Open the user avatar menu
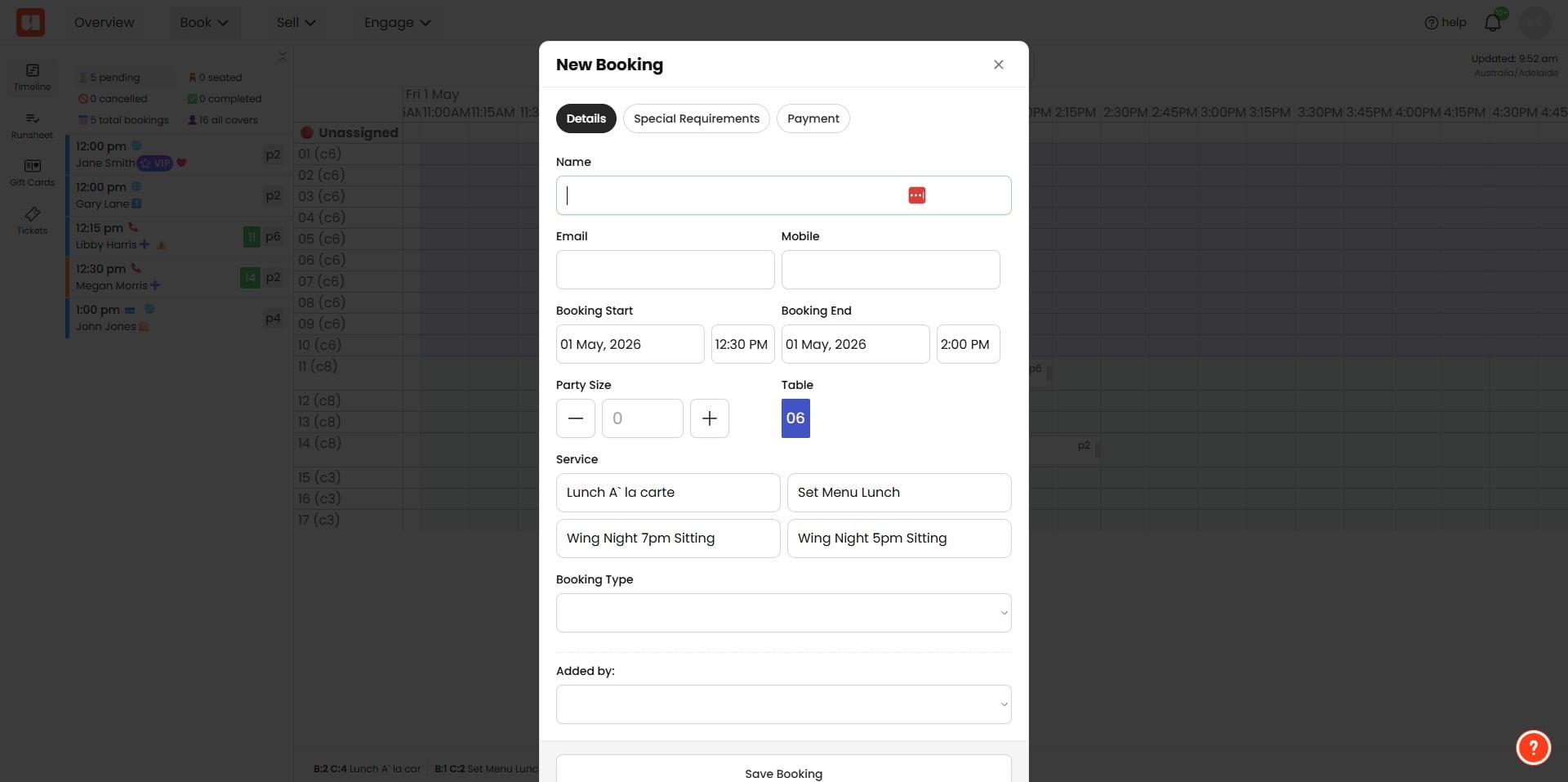1568x782 pixels. tap(1535, 22)
